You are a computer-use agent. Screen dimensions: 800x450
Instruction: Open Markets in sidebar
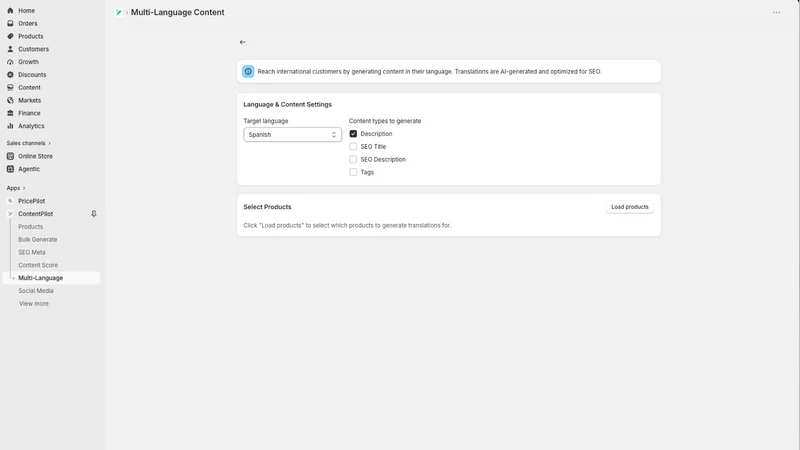[x=30, y=101]
